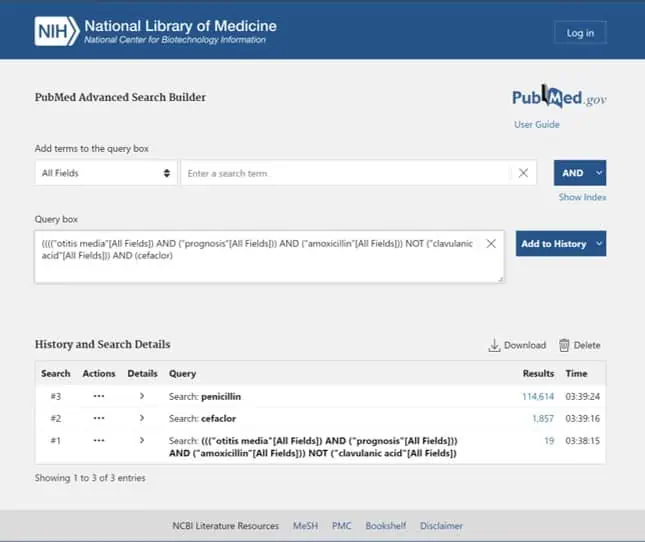Expand details for the penicillin search

142,396
